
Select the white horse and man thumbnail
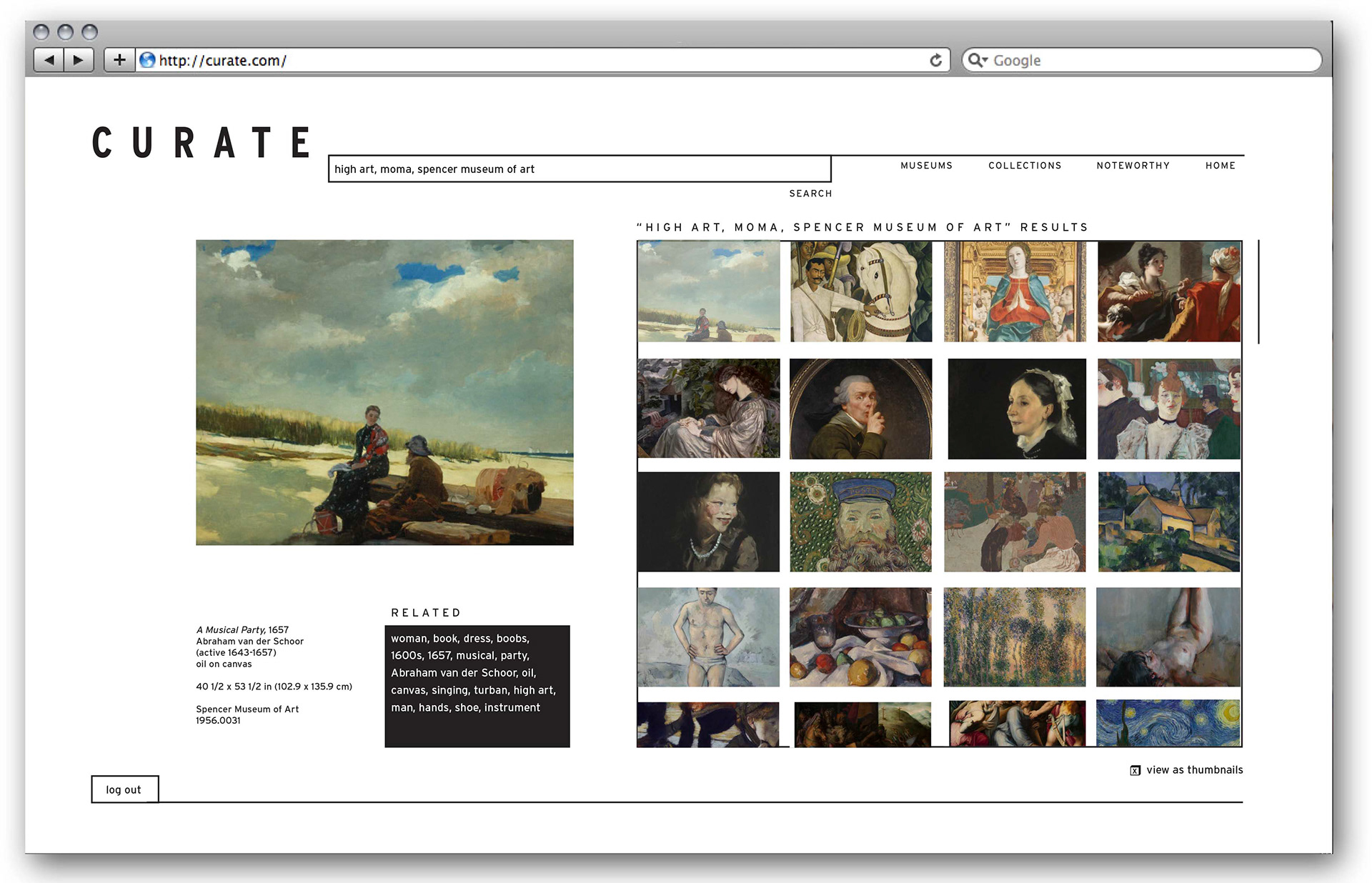pos(861,291)
